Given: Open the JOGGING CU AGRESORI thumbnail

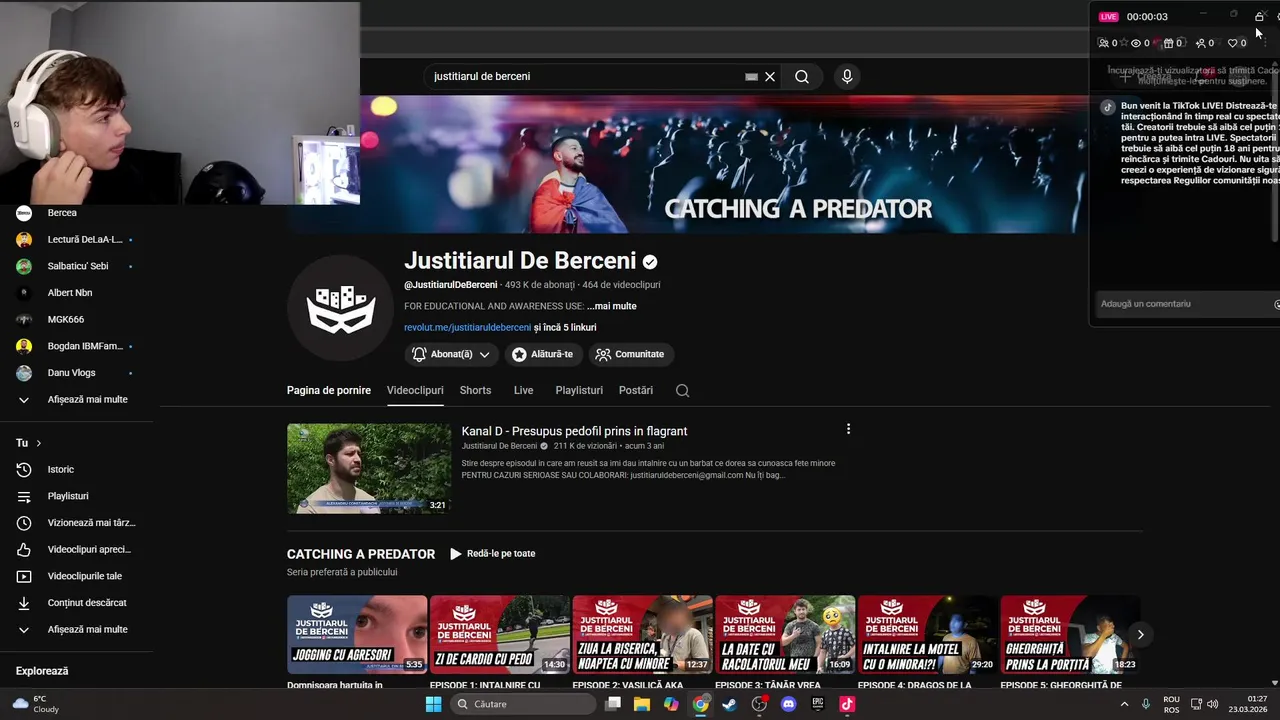Looking at the screenshot, I should pos(357,635).
